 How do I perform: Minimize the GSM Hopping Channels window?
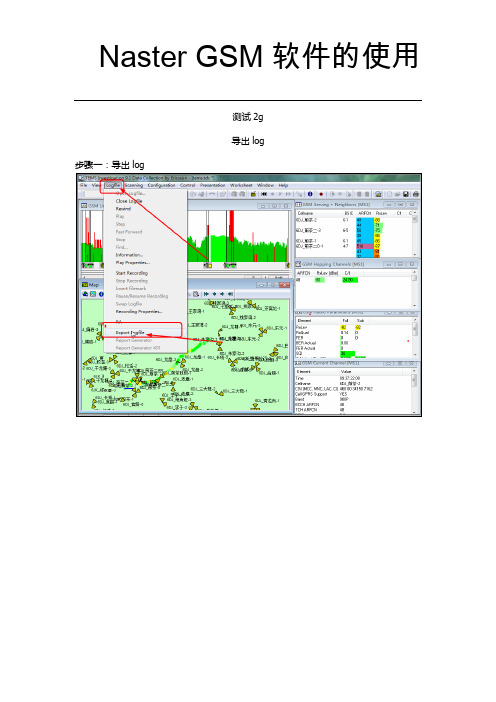pos(389,264)
